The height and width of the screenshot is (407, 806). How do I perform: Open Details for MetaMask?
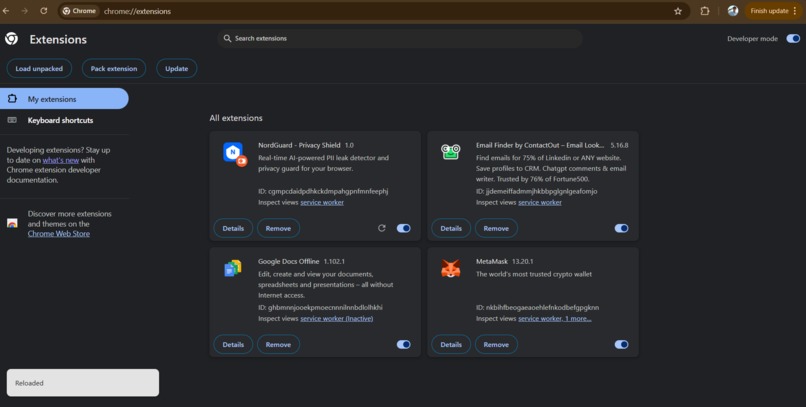pos(451,344)
